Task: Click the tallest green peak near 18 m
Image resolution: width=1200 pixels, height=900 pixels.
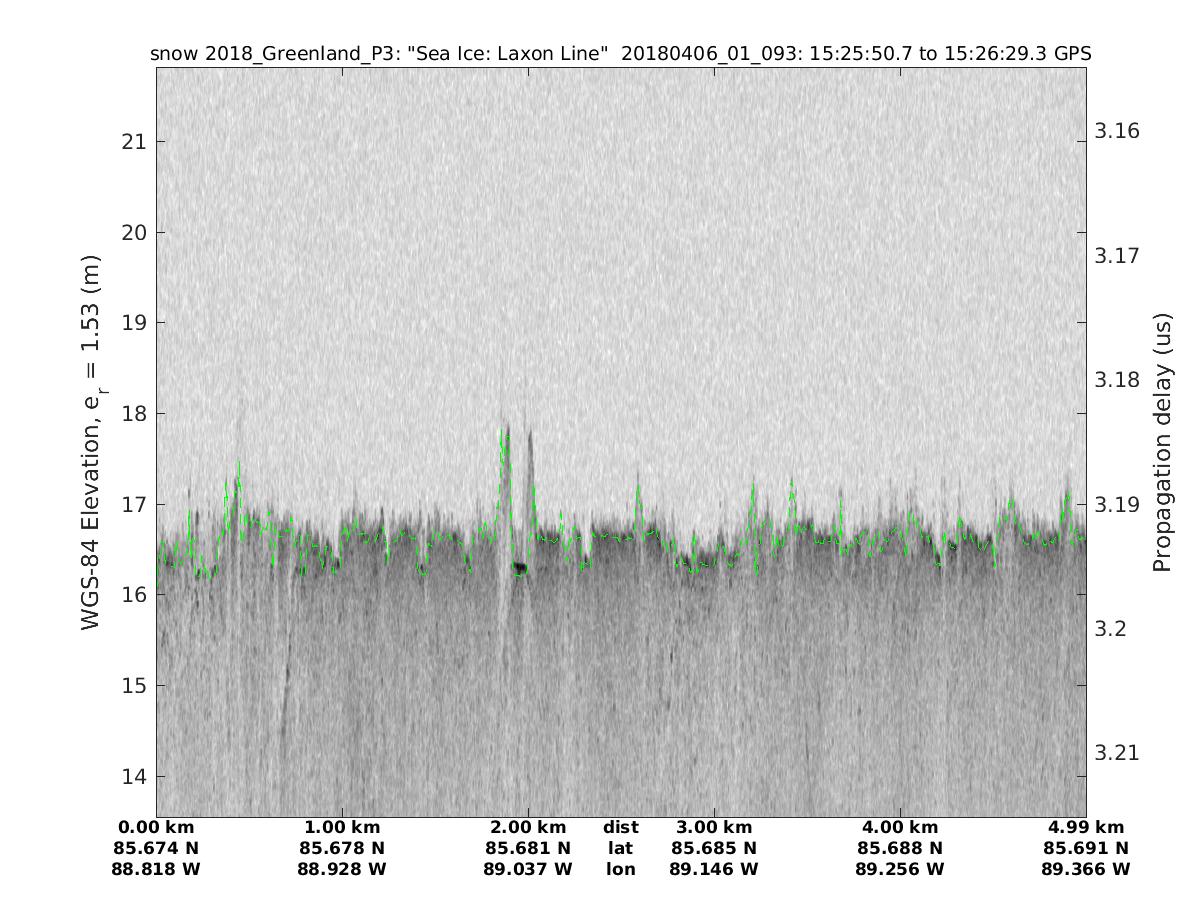Action: click(505, 433)
